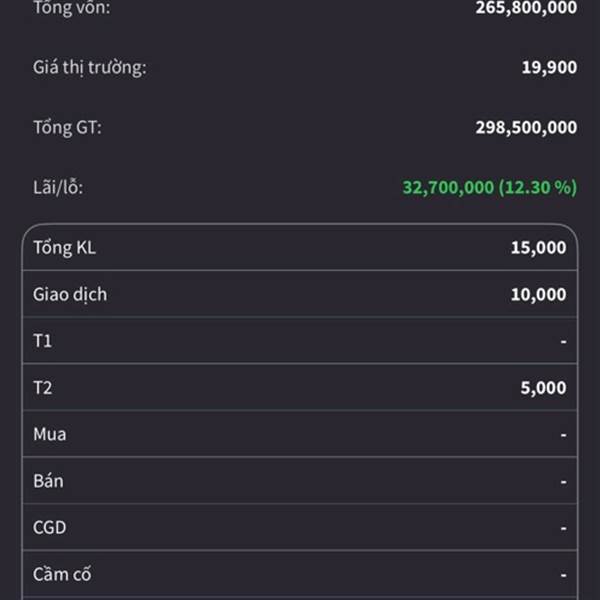
Task: Tap the Lãi/lỗ label
Action: coord(58,188)
